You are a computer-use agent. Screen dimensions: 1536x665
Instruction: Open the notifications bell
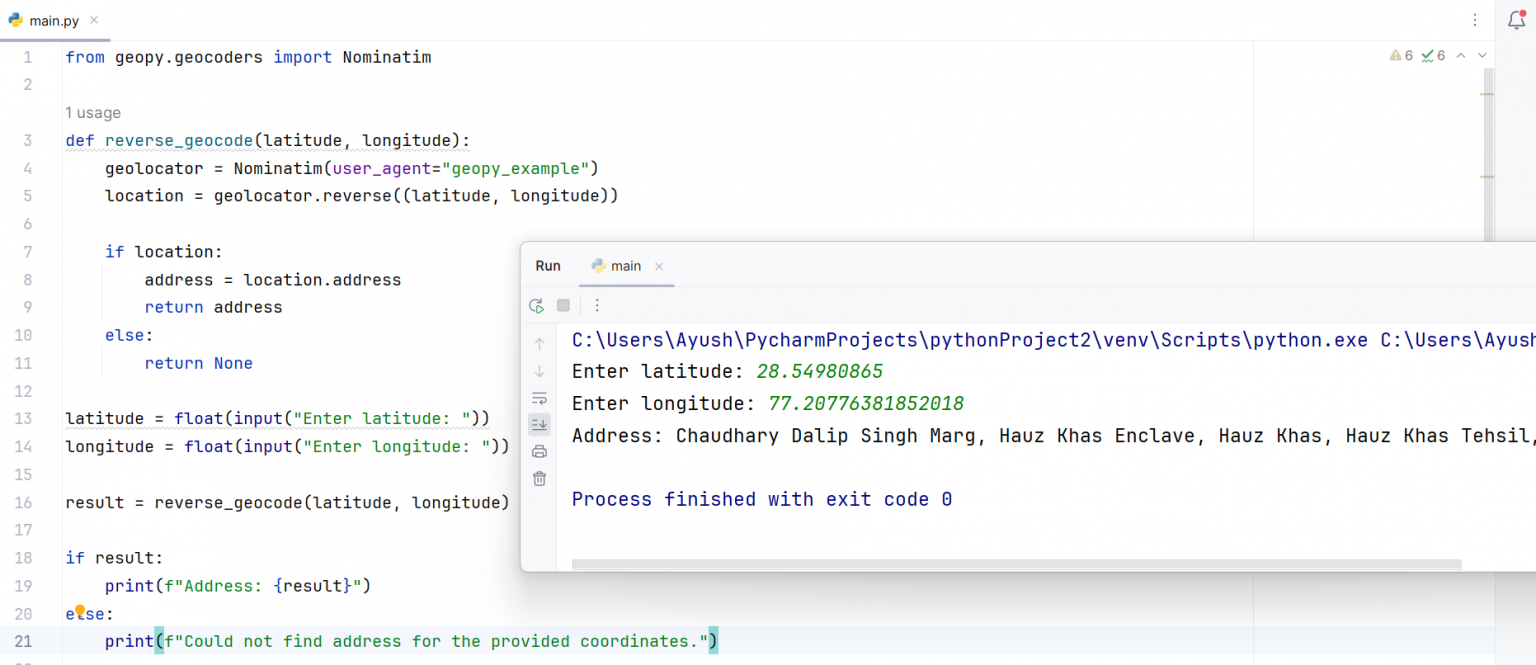(x=1516, y=20)
